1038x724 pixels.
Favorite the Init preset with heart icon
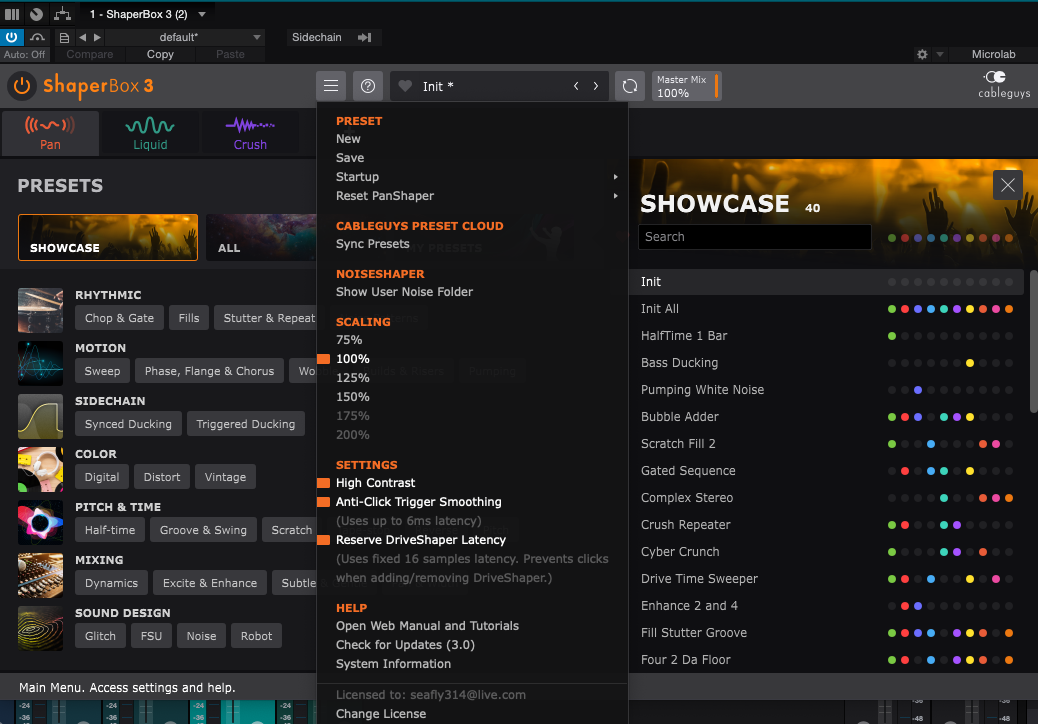pos(405,86)
